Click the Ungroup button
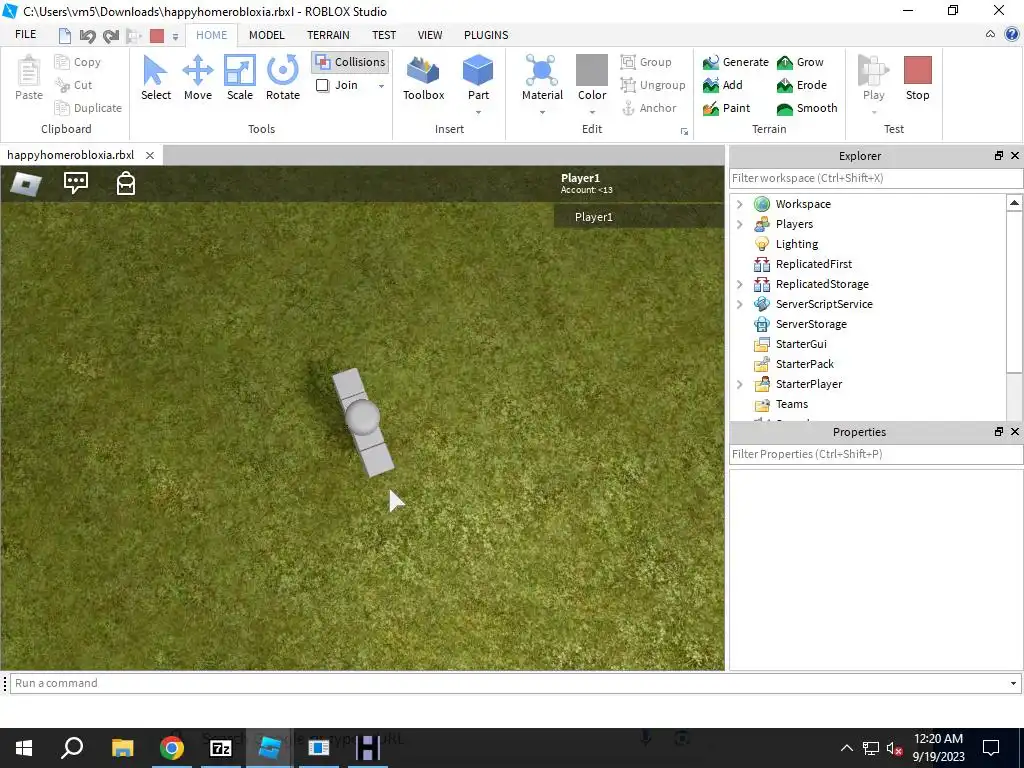The image size is (1024, 768). 652,85
